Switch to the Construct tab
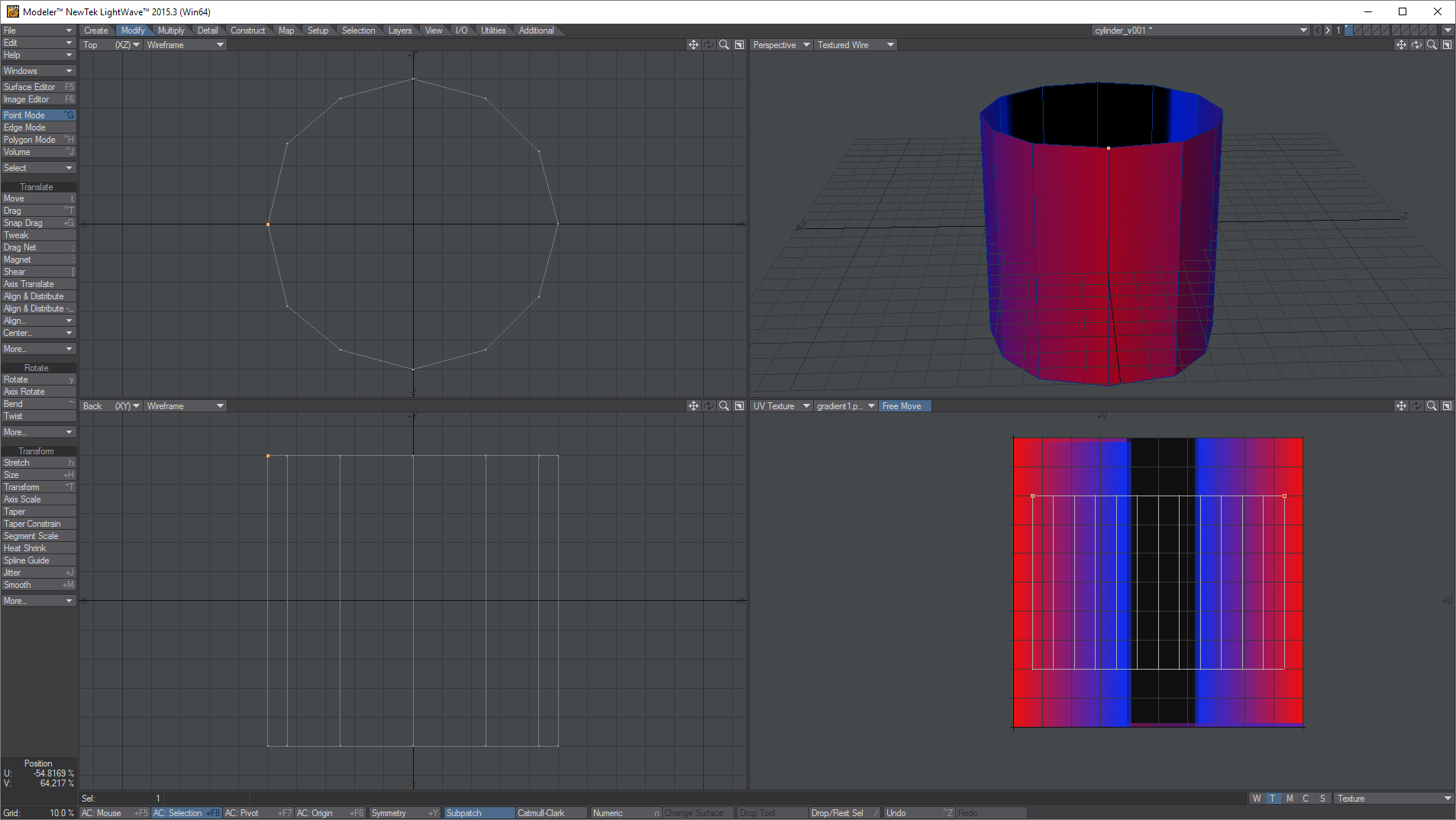 247,31
